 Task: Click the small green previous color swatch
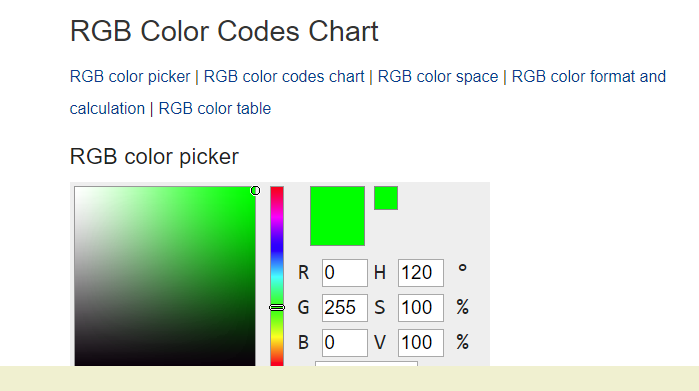386,198
